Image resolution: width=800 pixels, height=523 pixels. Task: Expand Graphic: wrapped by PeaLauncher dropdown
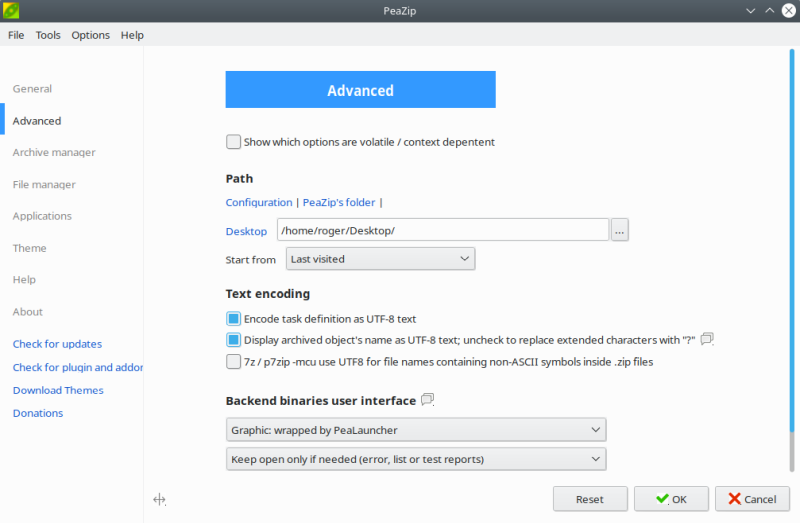[x=416, y=430]
